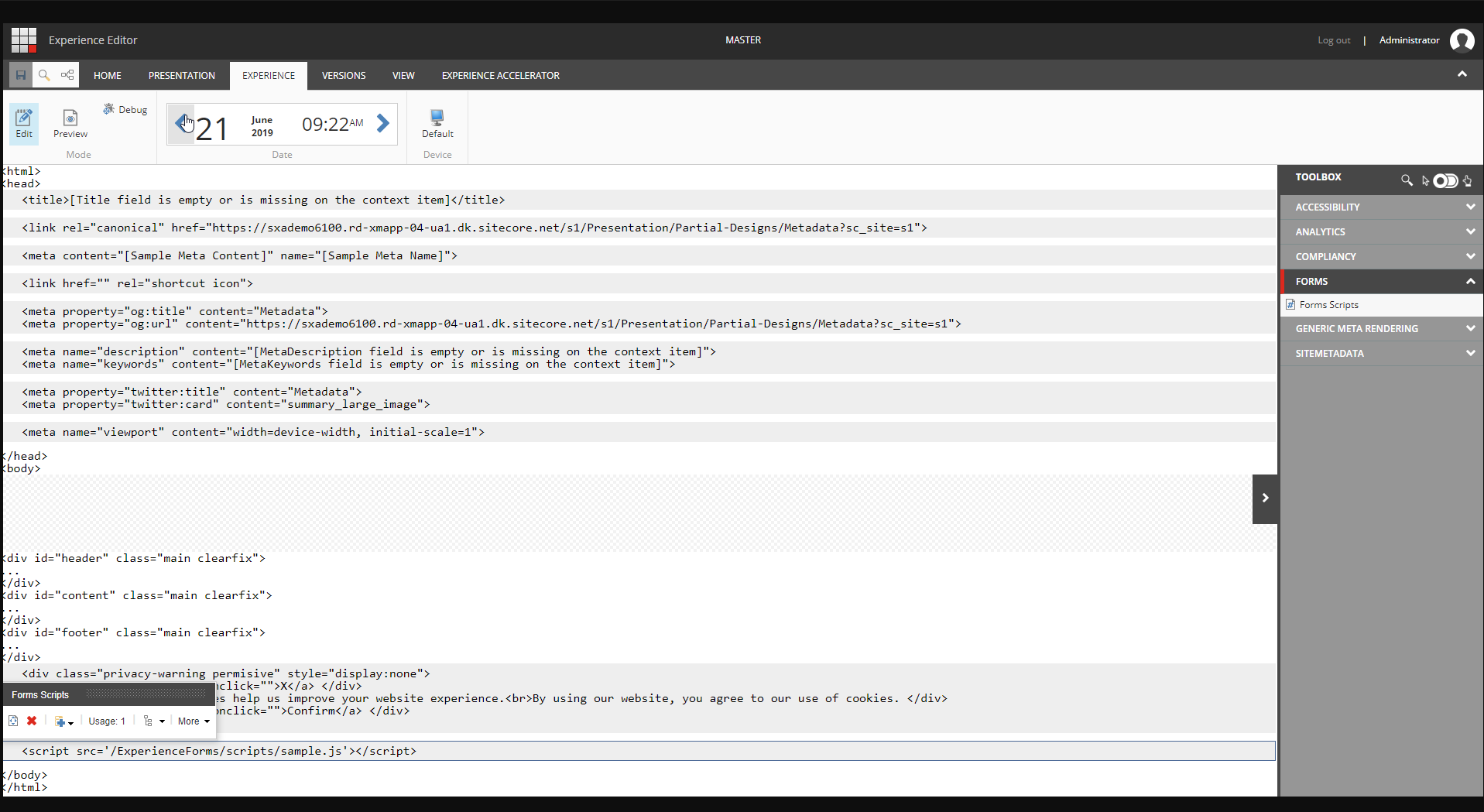Click the June 2019 month label

[x=262, y=126]
